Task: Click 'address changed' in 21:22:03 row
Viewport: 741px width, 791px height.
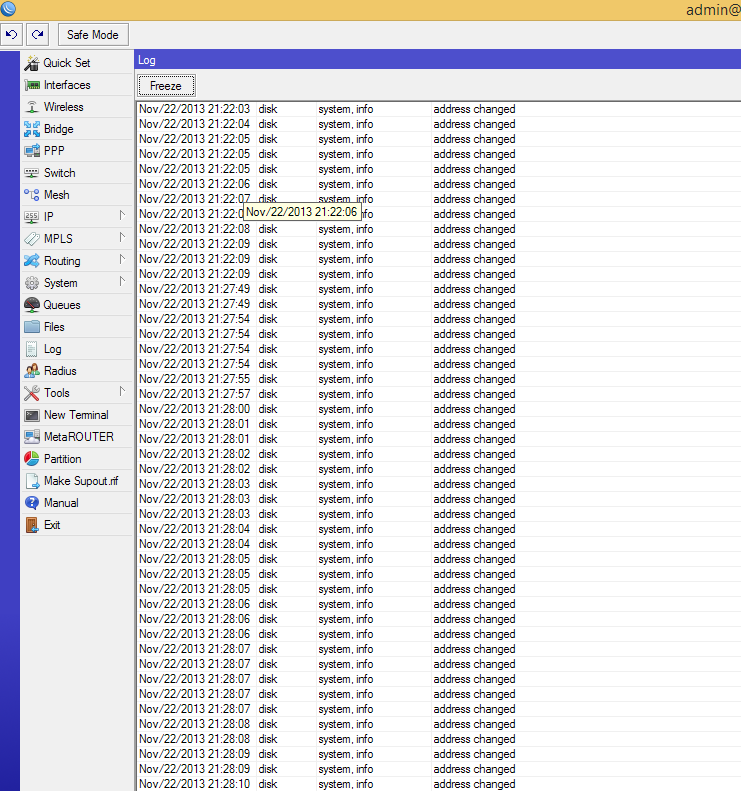Action: (x=474, y=109)
